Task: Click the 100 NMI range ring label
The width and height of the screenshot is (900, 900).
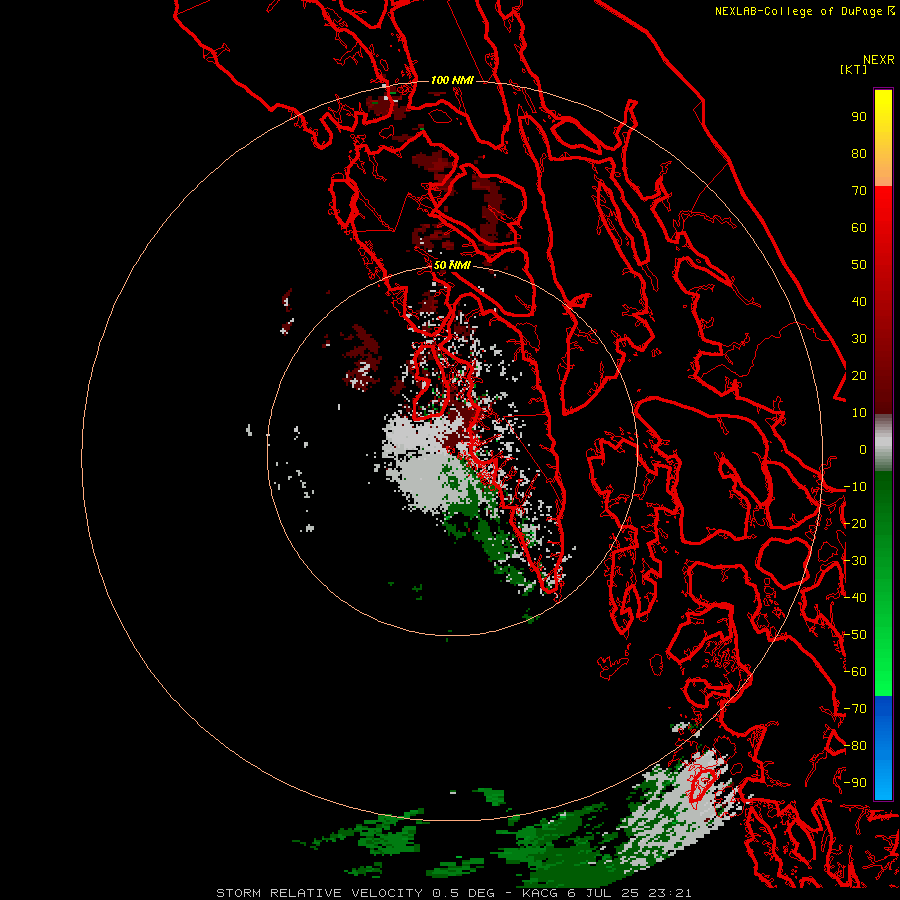Action: click(452, 80)
